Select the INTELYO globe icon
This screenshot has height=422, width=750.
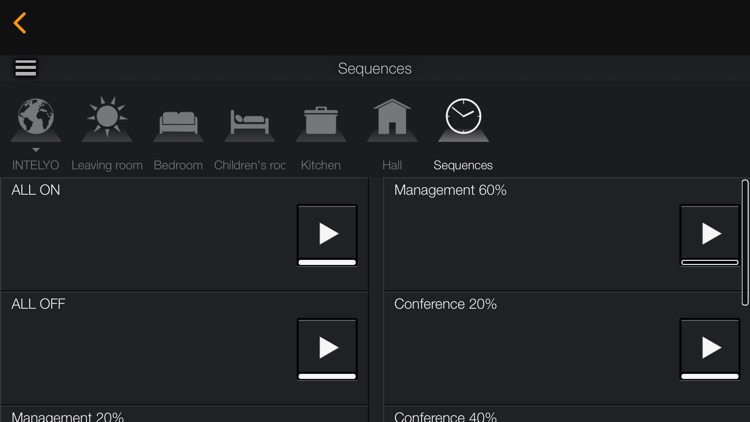36,116
